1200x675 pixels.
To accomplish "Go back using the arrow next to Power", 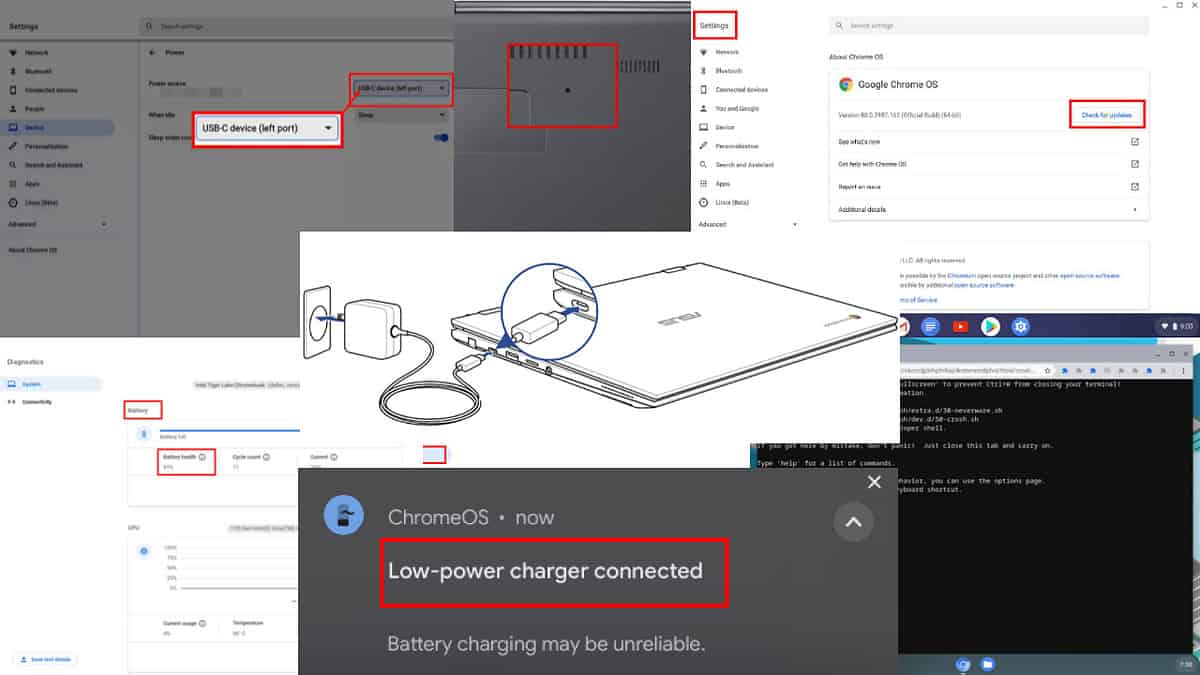I will tap(151, 52).
